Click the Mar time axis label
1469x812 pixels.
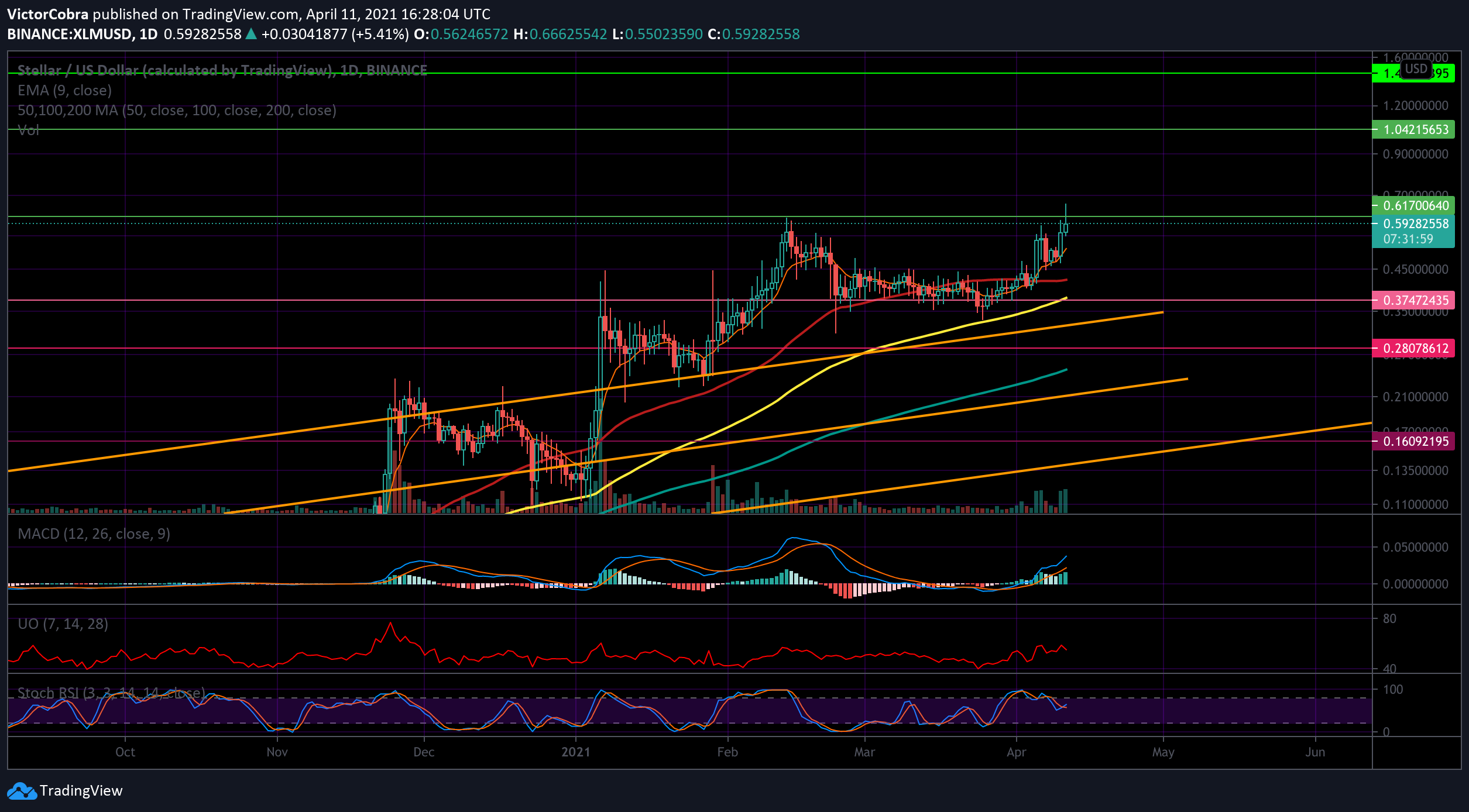864,752
